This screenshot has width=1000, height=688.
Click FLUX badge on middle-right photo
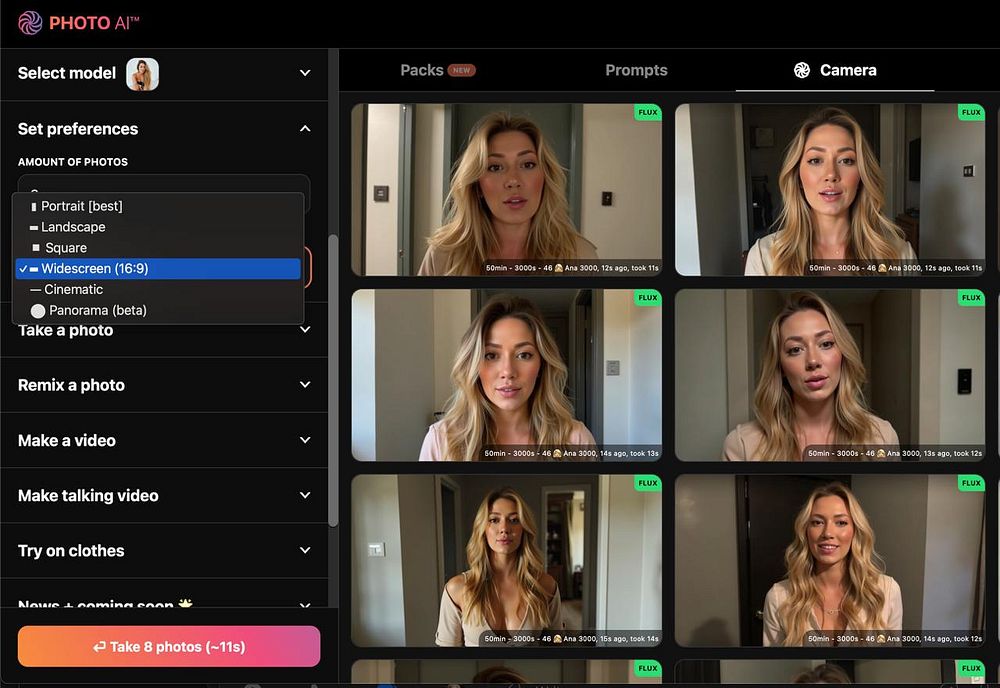(971, 298)
